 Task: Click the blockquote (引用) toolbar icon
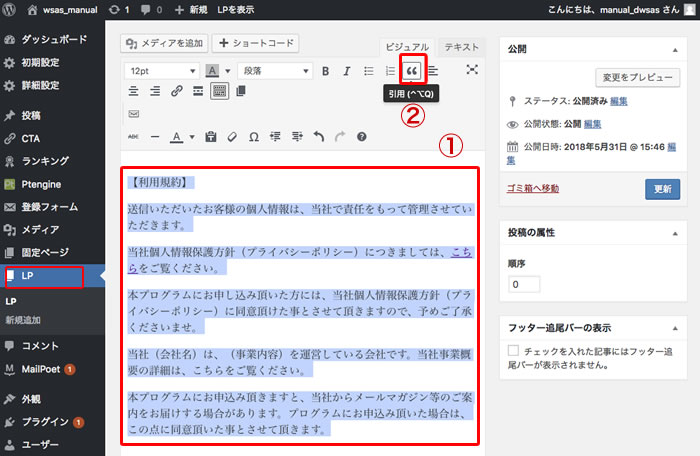[413, 71]
